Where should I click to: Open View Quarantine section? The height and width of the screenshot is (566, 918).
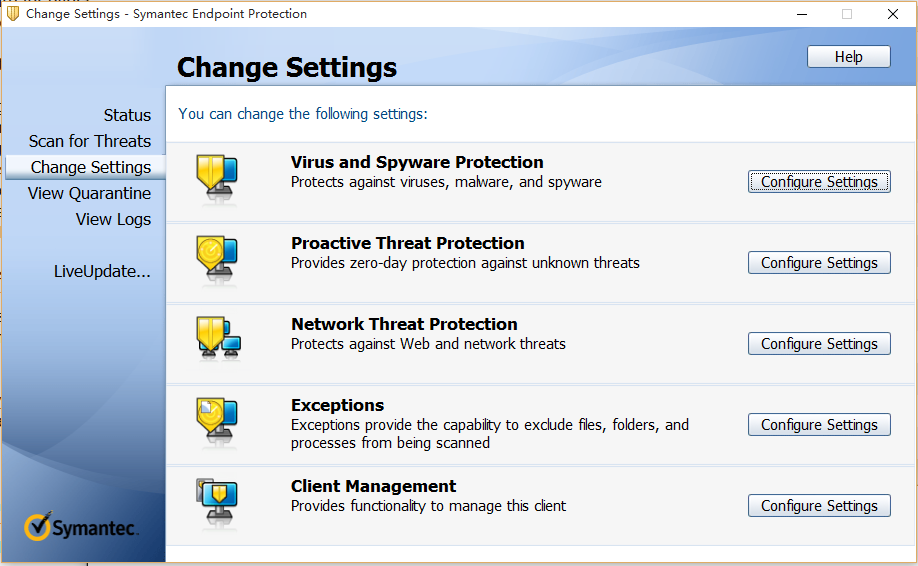coord(89,193)
